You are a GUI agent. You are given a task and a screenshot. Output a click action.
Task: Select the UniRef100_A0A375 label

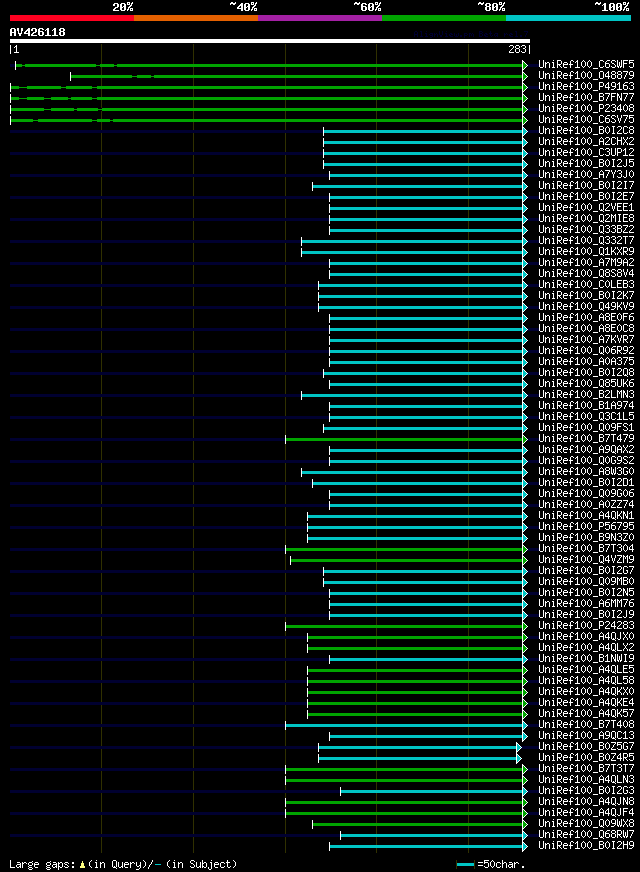[x=586, y=362]
